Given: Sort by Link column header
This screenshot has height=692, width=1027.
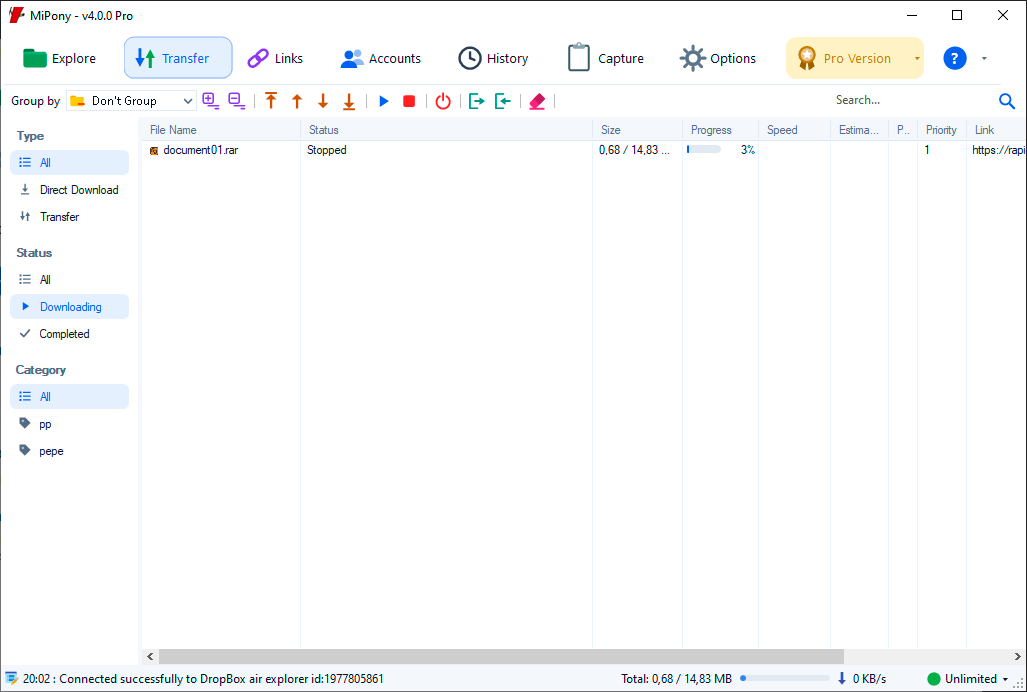Looking at the screenshot, I should 996,130.
